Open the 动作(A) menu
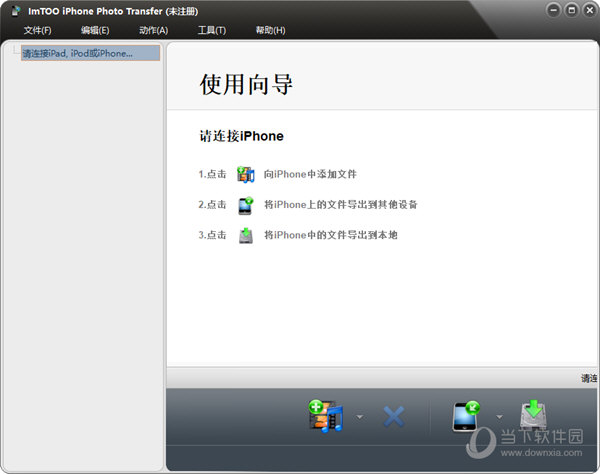Viewport: 600px width, 474px height. (153, 30)
